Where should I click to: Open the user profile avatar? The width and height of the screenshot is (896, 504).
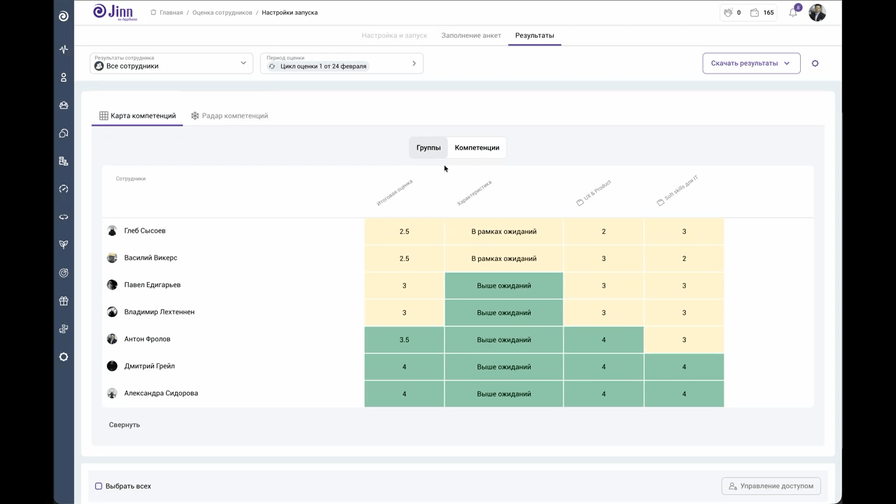(x=817, y=13)
